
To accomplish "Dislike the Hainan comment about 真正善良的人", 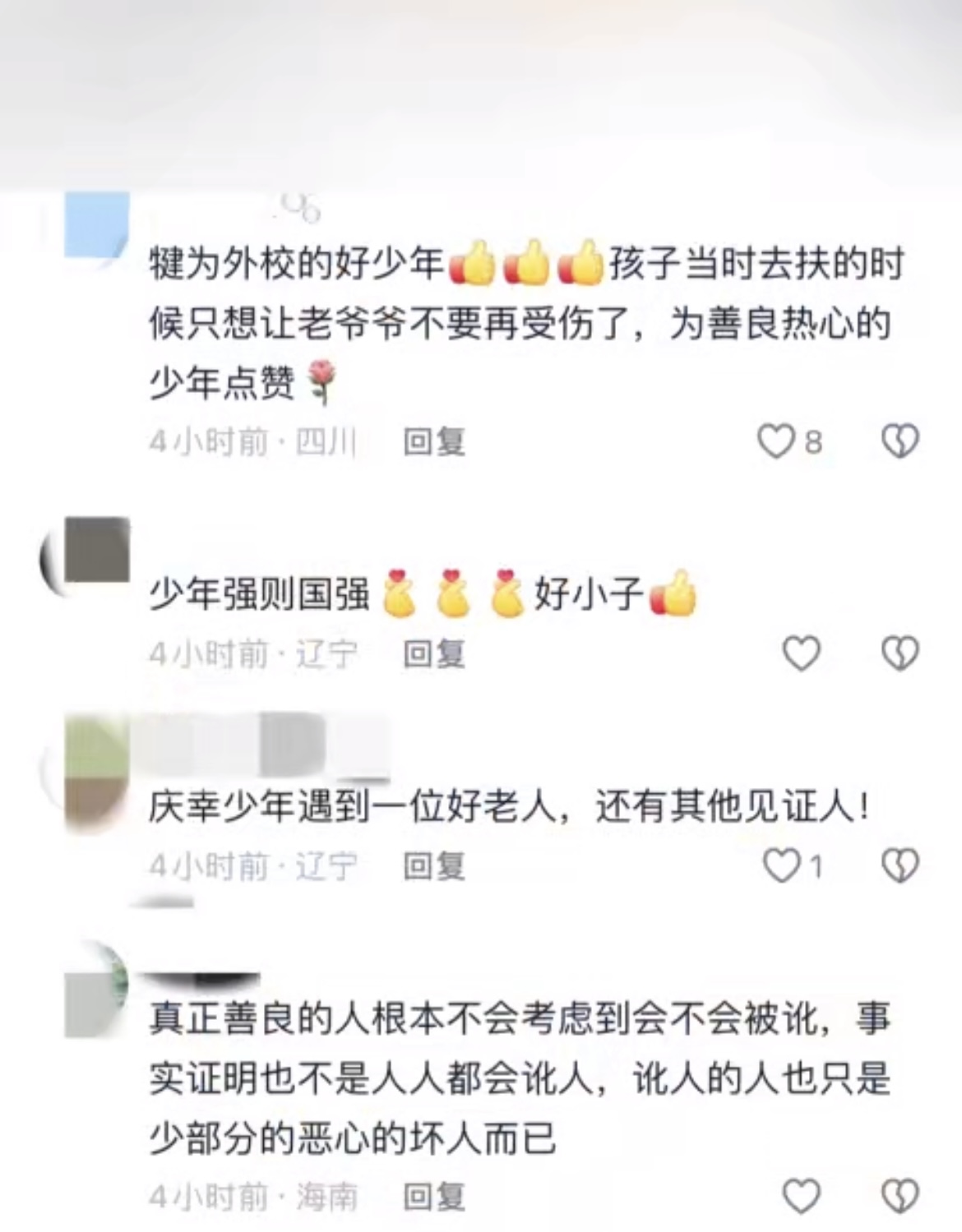I will pyautogui.click(x=900, y=1196).
